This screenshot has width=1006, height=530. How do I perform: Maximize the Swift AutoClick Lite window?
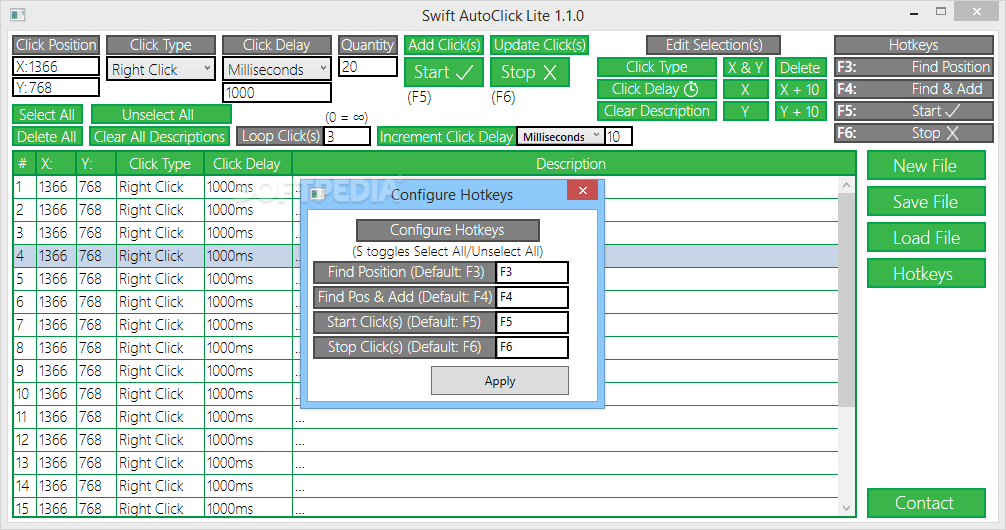point(941,12)
